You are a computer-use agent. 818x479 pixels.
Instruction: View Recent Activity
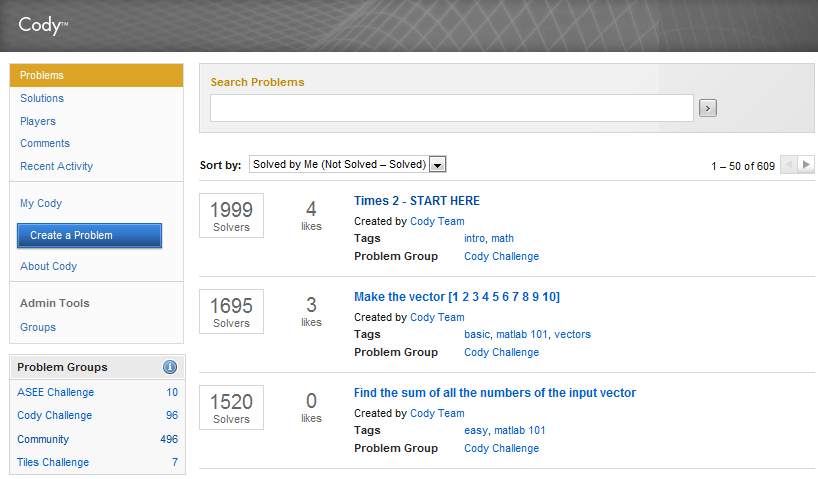point(56,166)
